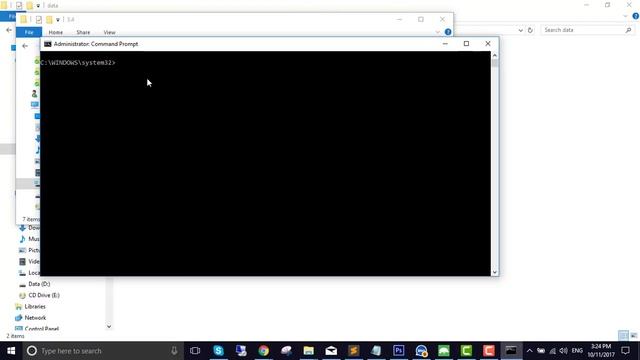
Task: Click navigation pane scroll down arrow
Action: 109,326
